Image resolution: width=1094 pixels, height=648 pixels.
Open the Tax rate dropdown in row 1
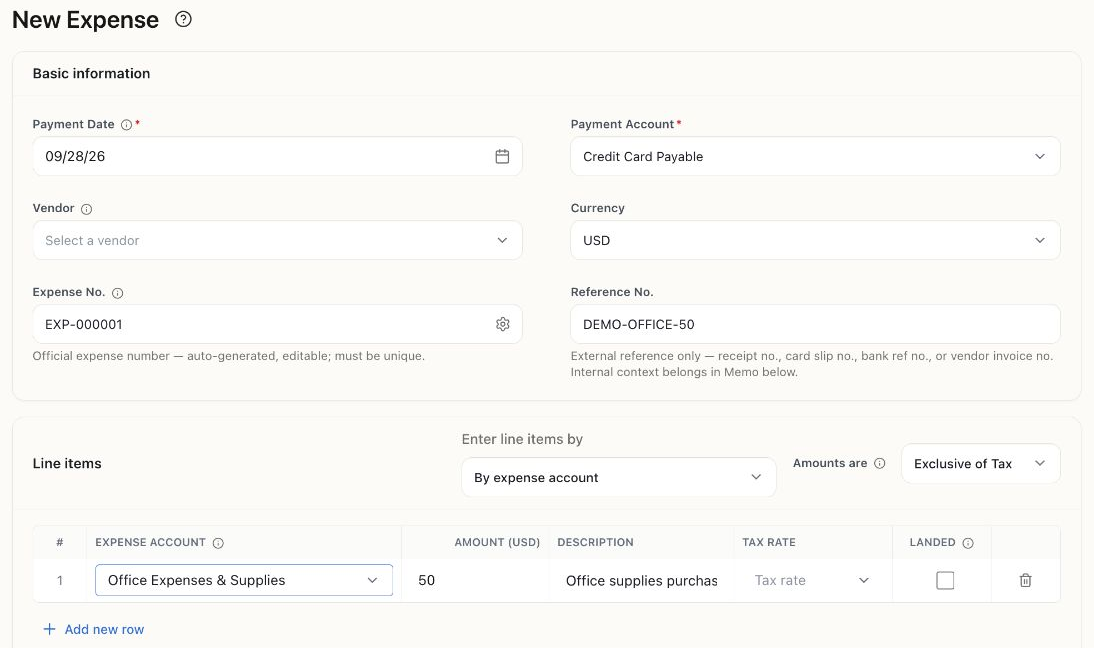click(x=812, y=580)
